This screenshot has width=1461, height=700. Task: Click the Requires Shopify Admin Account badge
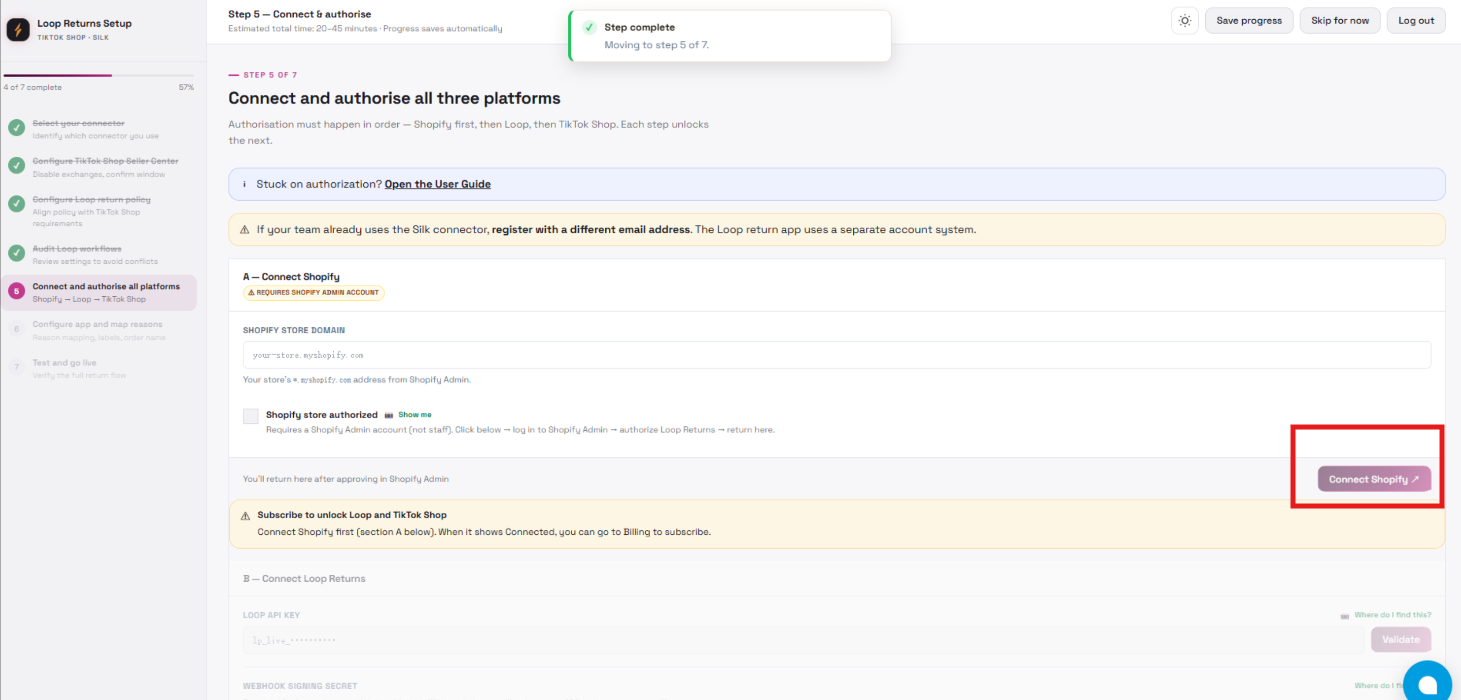(314, 293)
